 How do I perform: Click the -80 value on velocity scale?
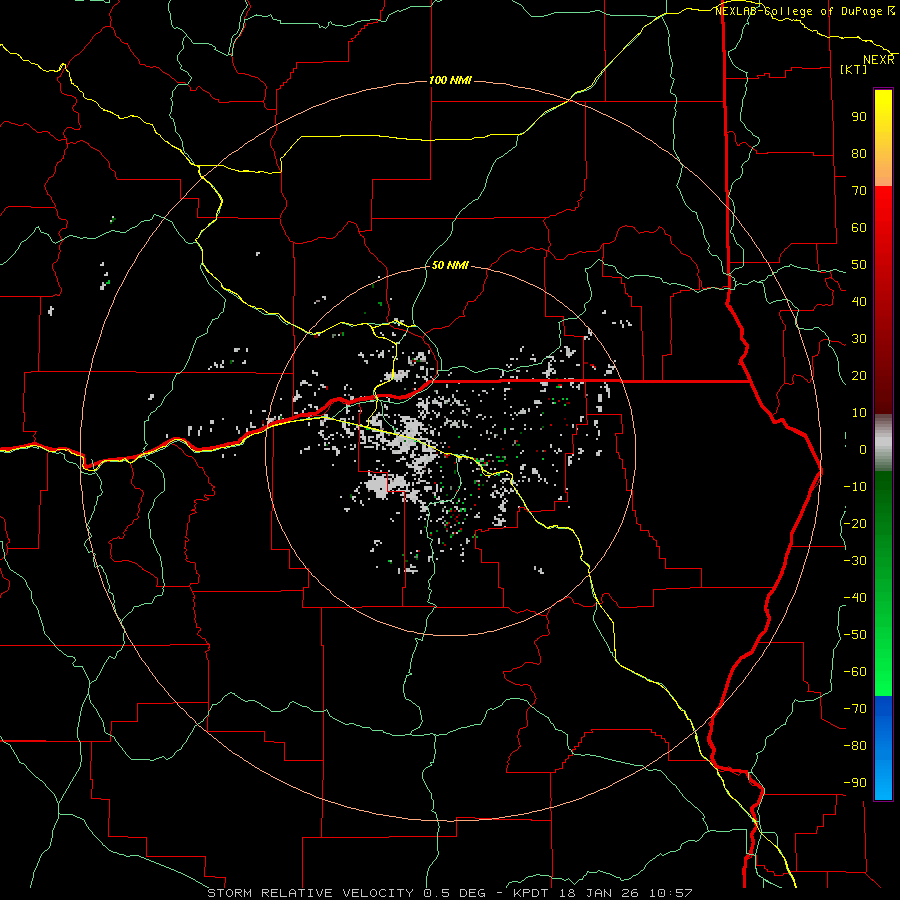(855, 746)
